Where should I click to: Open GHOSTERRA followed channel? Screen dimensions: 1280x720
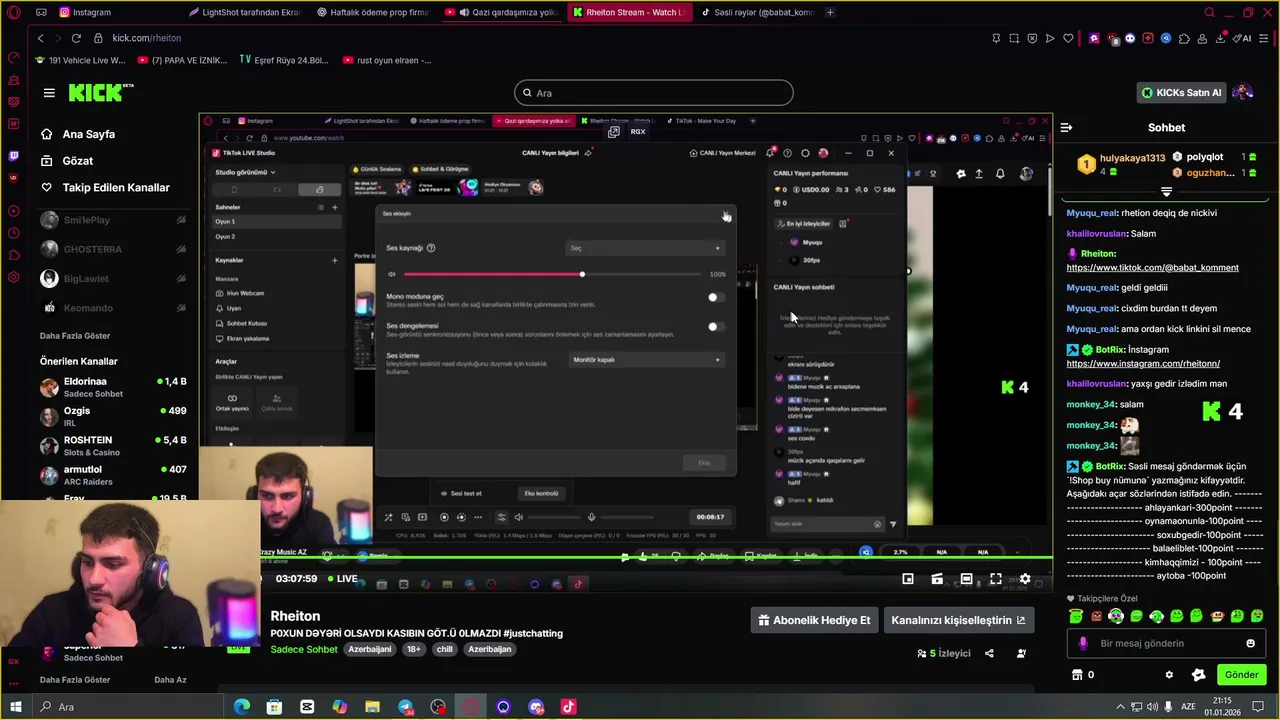coord(113,249)
